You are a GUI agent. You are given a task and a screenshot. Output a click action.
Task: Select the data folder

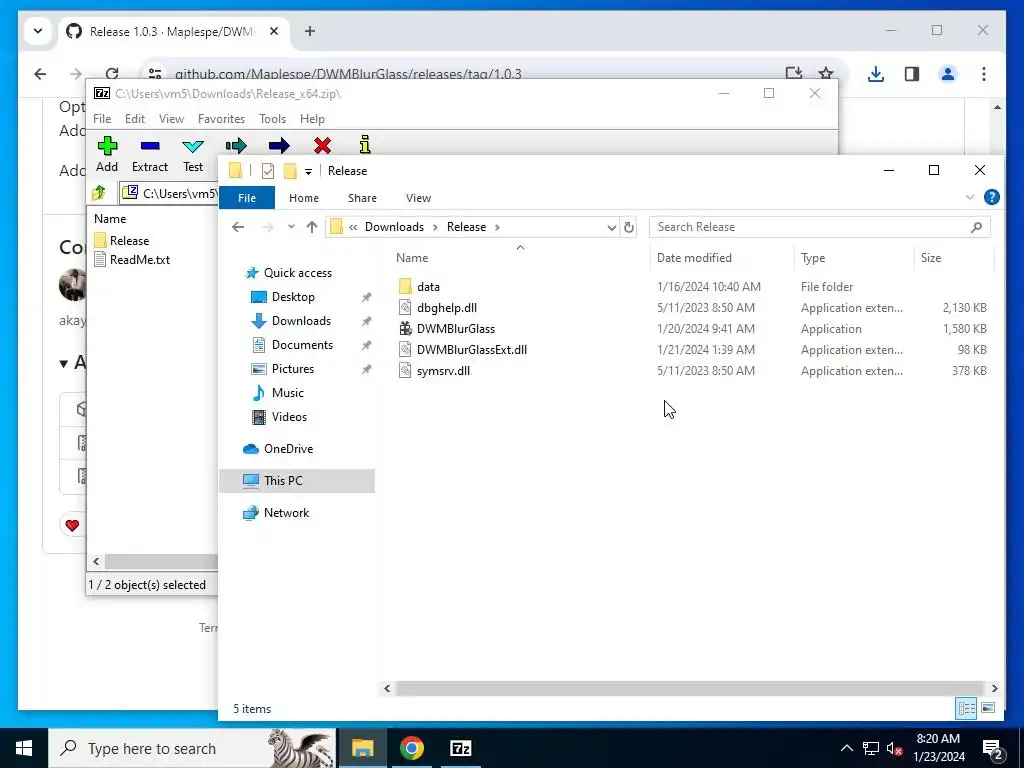[x=428, y=287]
